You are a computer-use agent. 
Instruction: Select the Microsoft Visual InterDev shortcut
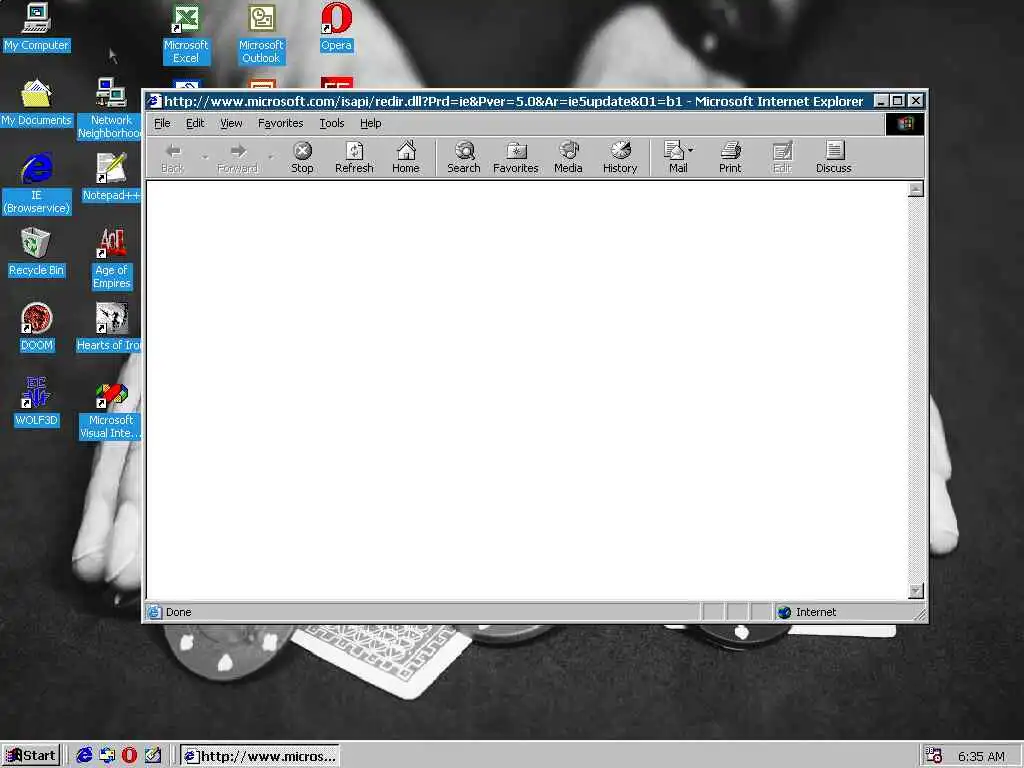coord(110,409)
